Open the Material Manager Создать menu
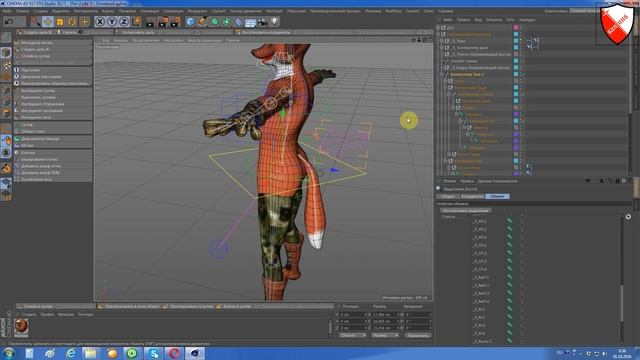This screenshot has height=360, width=640. [x=29, y=314]
